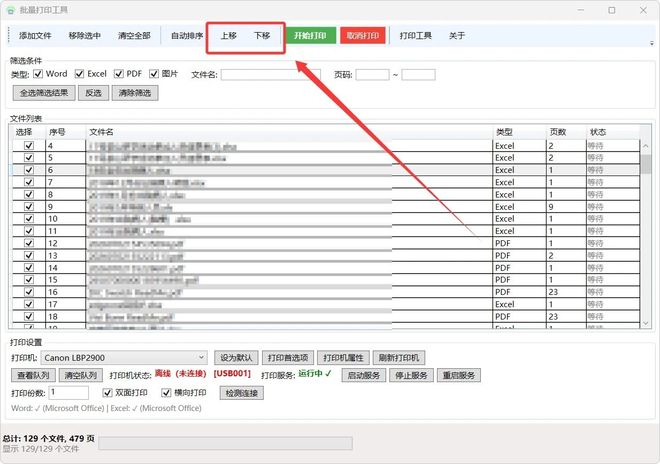Screen dimensions: 660x464
Task: Click the 全选筛选结果 button
Action: pyautogui.click(x=44, y=93)
